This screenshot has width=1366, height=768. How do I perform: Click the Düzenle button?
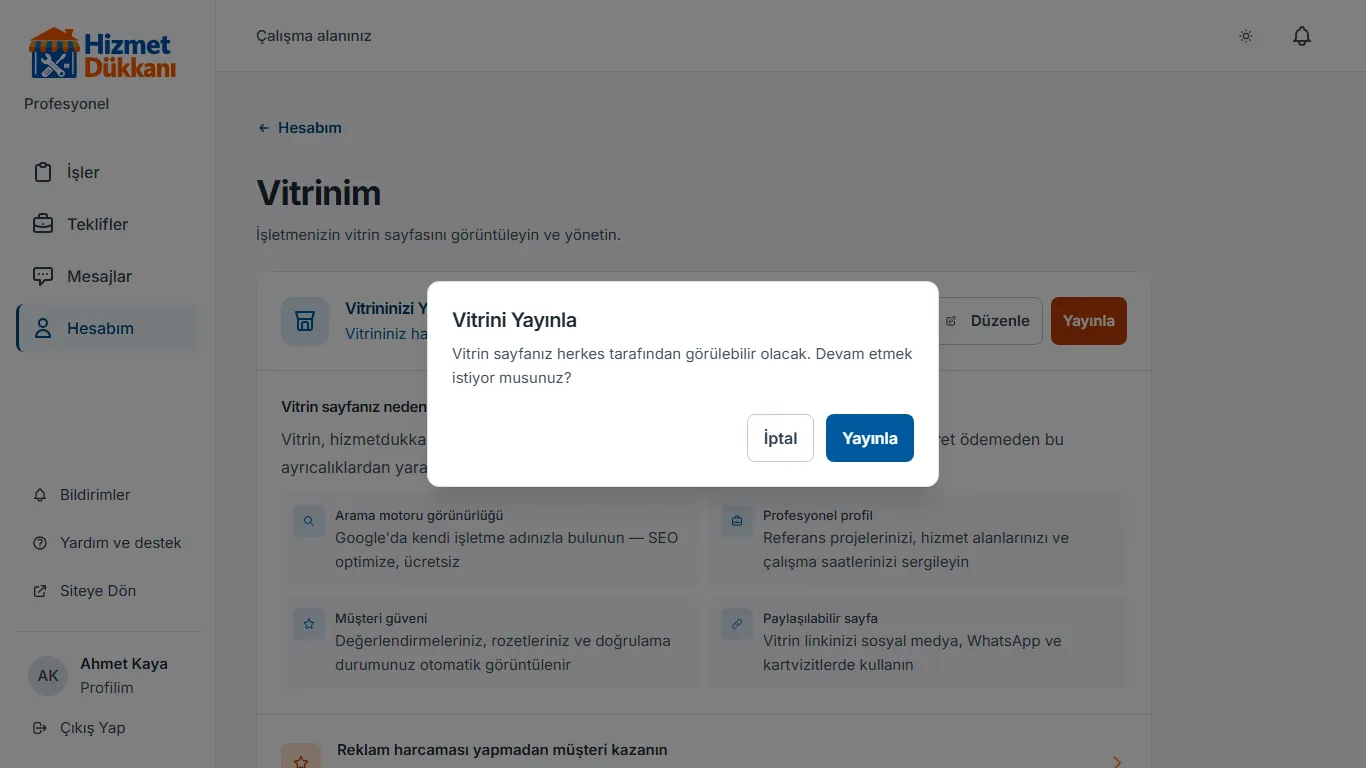988,321
